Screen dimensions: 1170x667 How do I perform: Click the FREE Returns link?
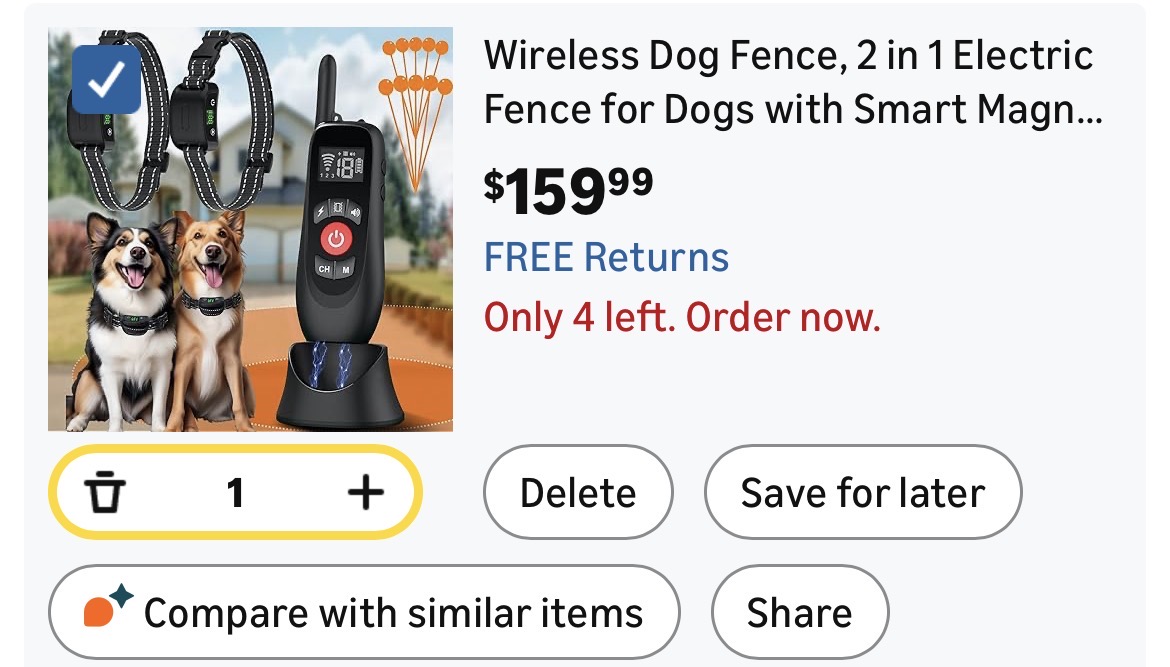(607, 257)
